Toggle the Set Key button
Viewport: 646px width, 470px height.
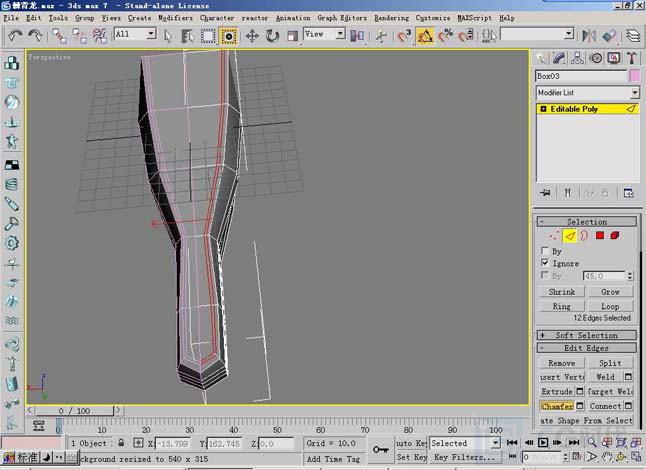tap(411, 457)
